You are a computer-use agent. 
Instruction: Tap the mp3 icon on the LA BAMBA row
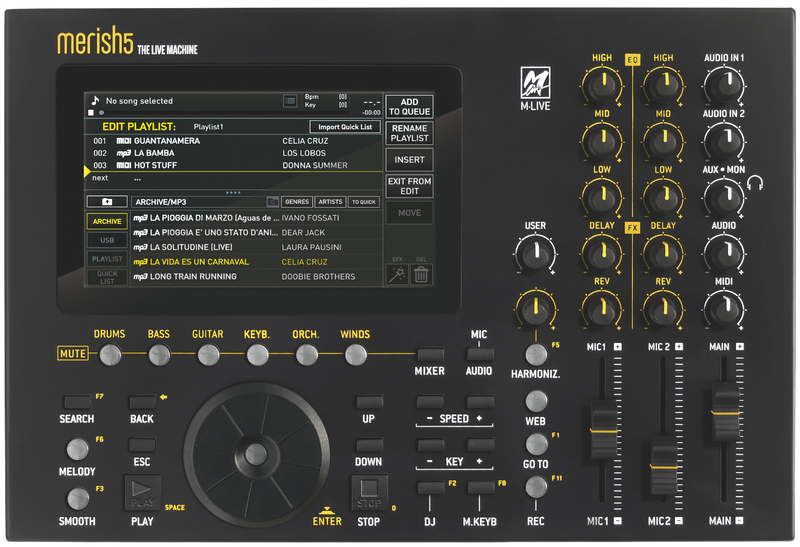point(124,153)
